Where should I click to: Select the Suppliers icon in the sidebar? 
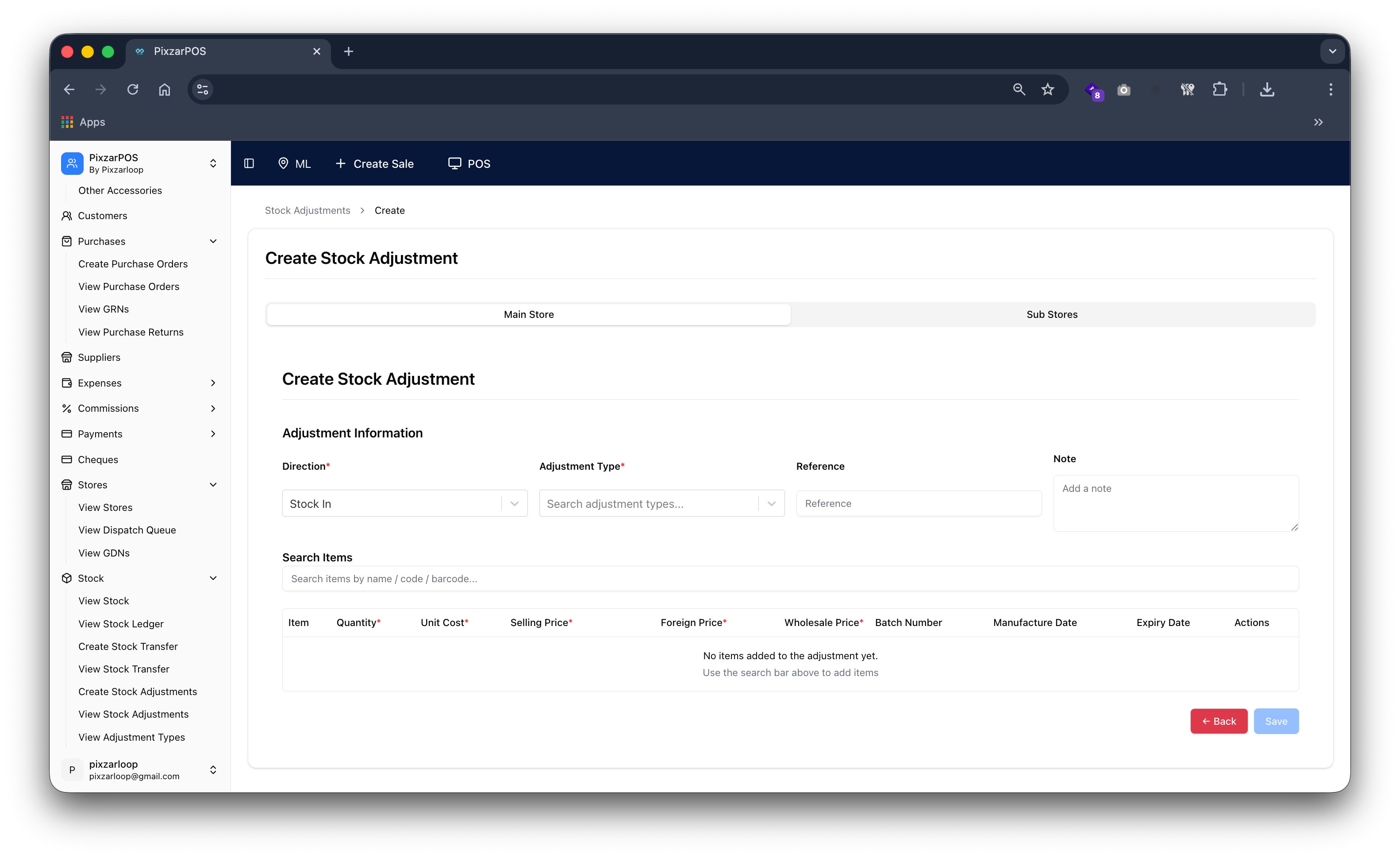click(x=66, y=357)
